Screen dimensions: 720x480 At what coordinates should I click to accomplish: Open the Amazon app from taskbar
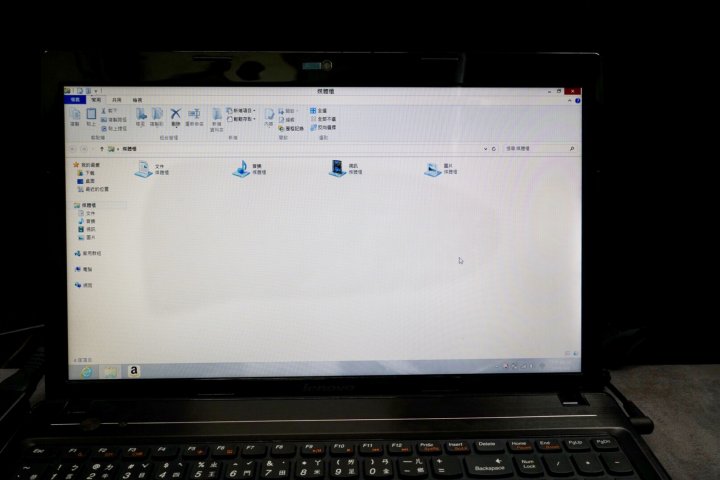(x=134, y=371)
